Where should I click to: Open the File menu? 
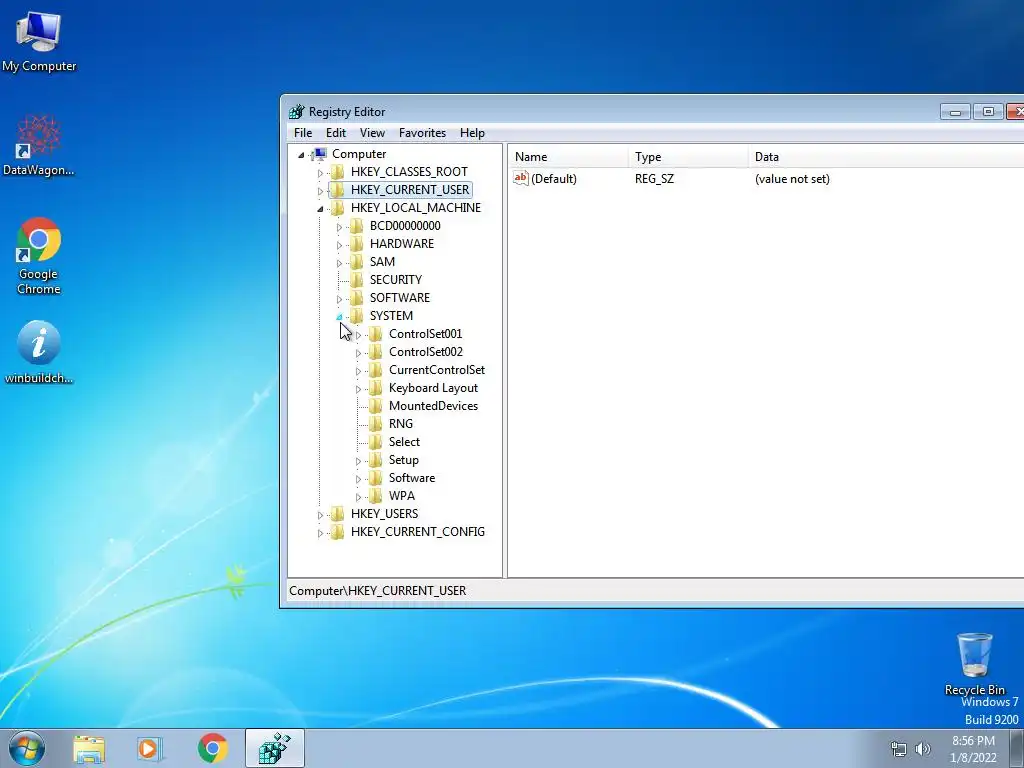(303, 133)
